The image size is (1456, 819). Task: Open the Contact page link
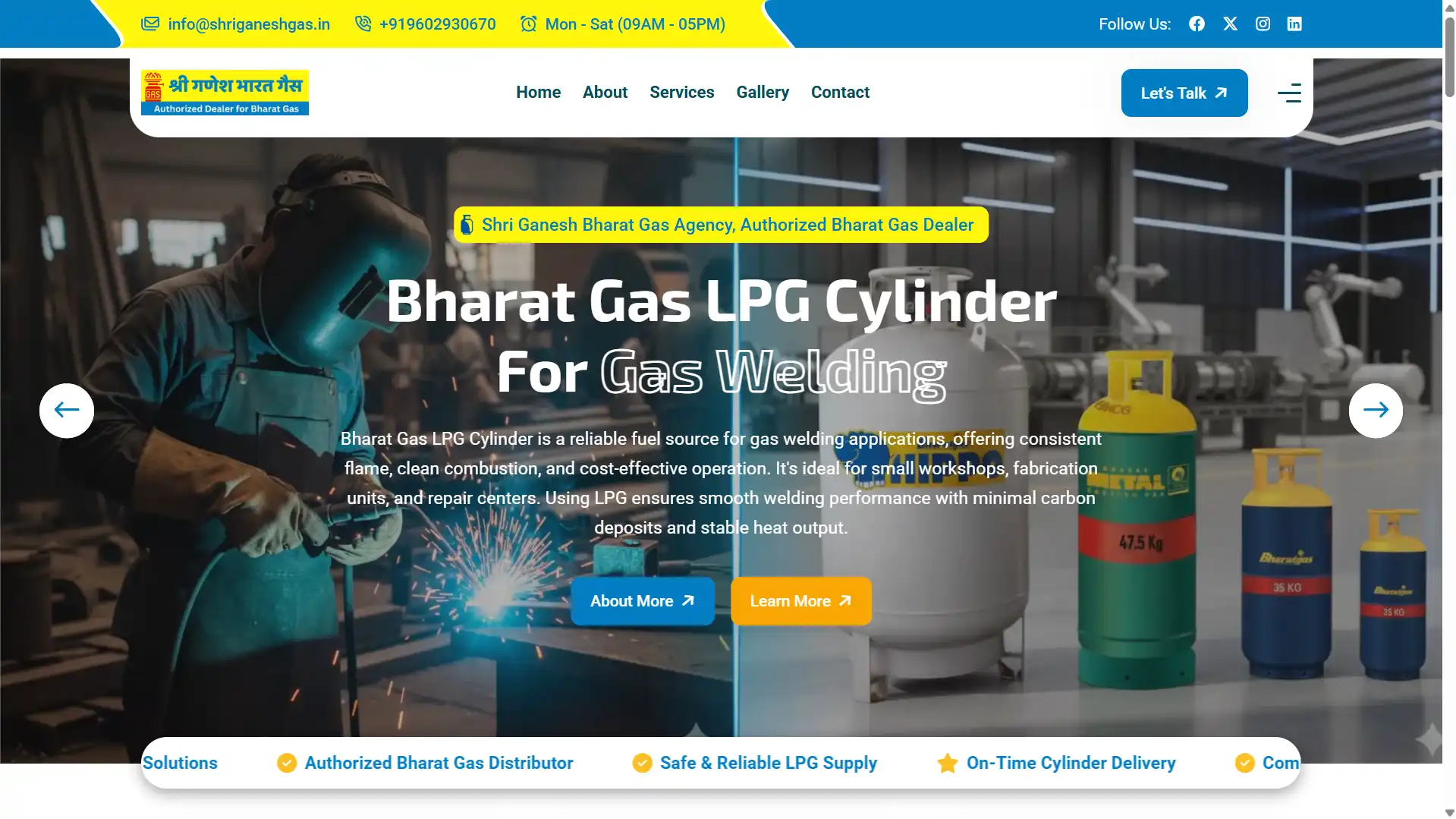(840, 93)
